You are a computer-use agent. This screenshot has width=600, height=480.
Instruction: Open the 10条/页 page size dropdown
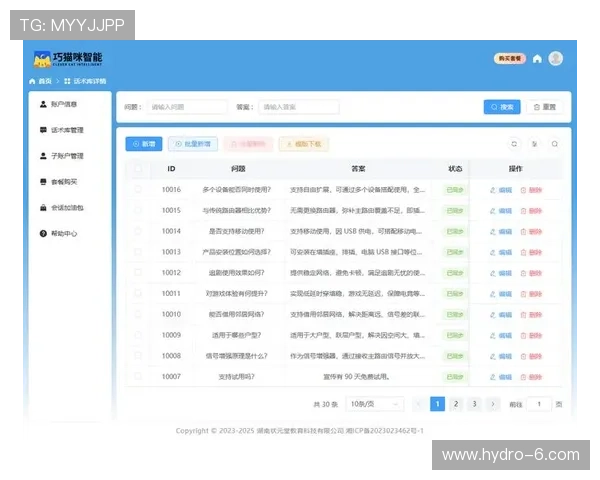(375, 404)
